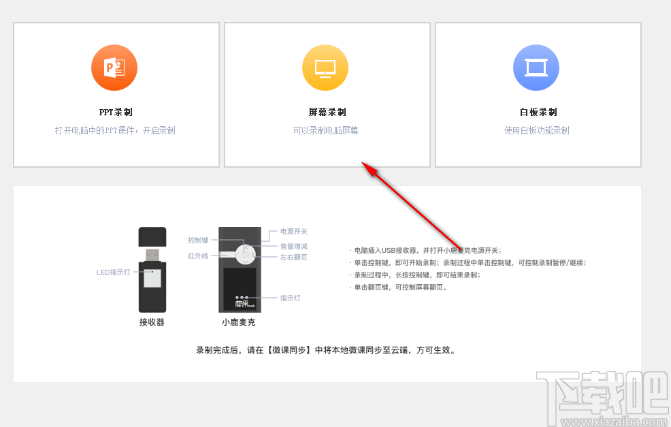Screen dimensions: 671x427
Task: Click the 音量增减 label
Action: [x=294, y=246]
